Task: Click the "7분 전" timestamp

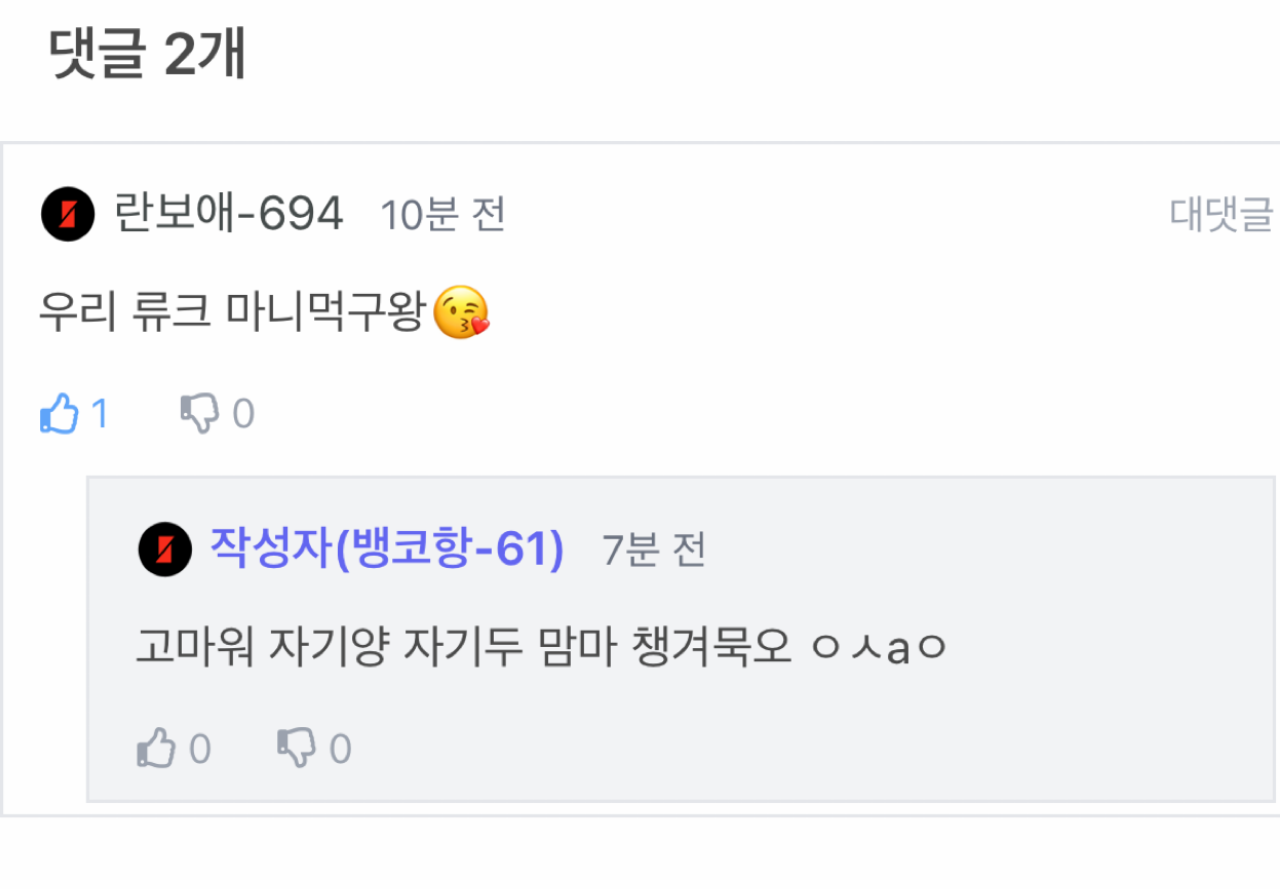Action: (654, 549)
